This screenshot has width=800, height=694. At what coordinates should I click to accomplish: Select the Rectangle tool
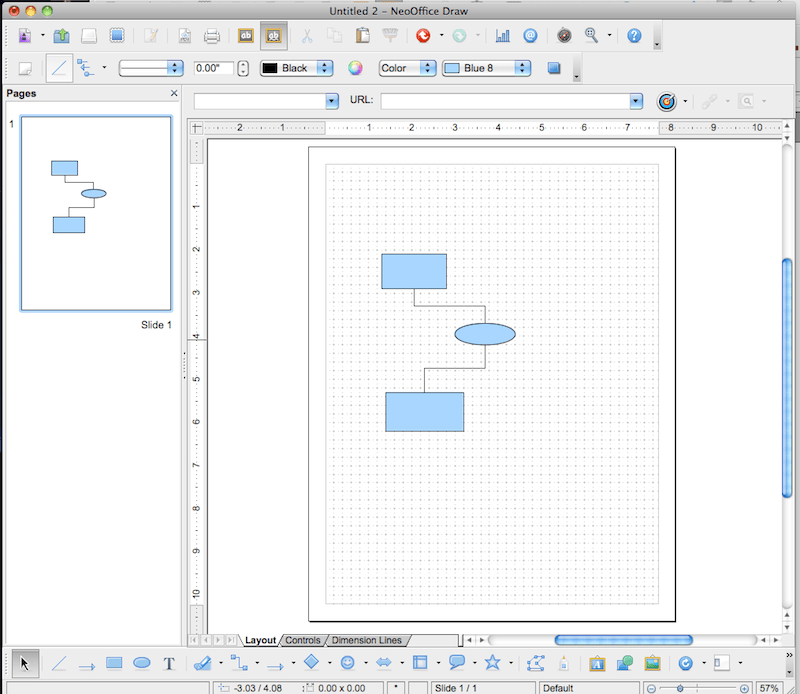point(113,663)
